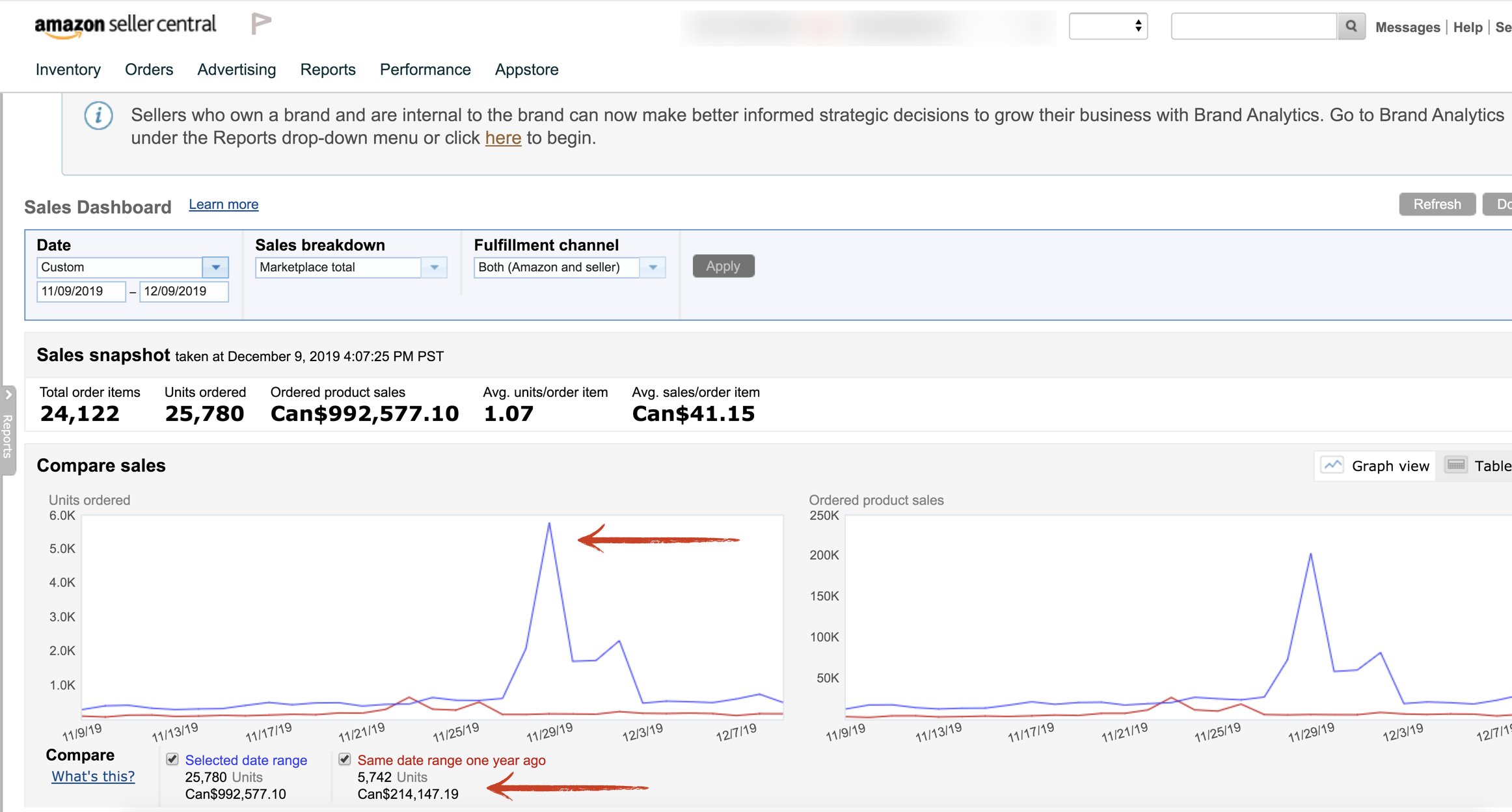The height and width of the screenshot is (812, 1512).
Task: Click the end date field 12/09/2019
Action: coord(184,291)
